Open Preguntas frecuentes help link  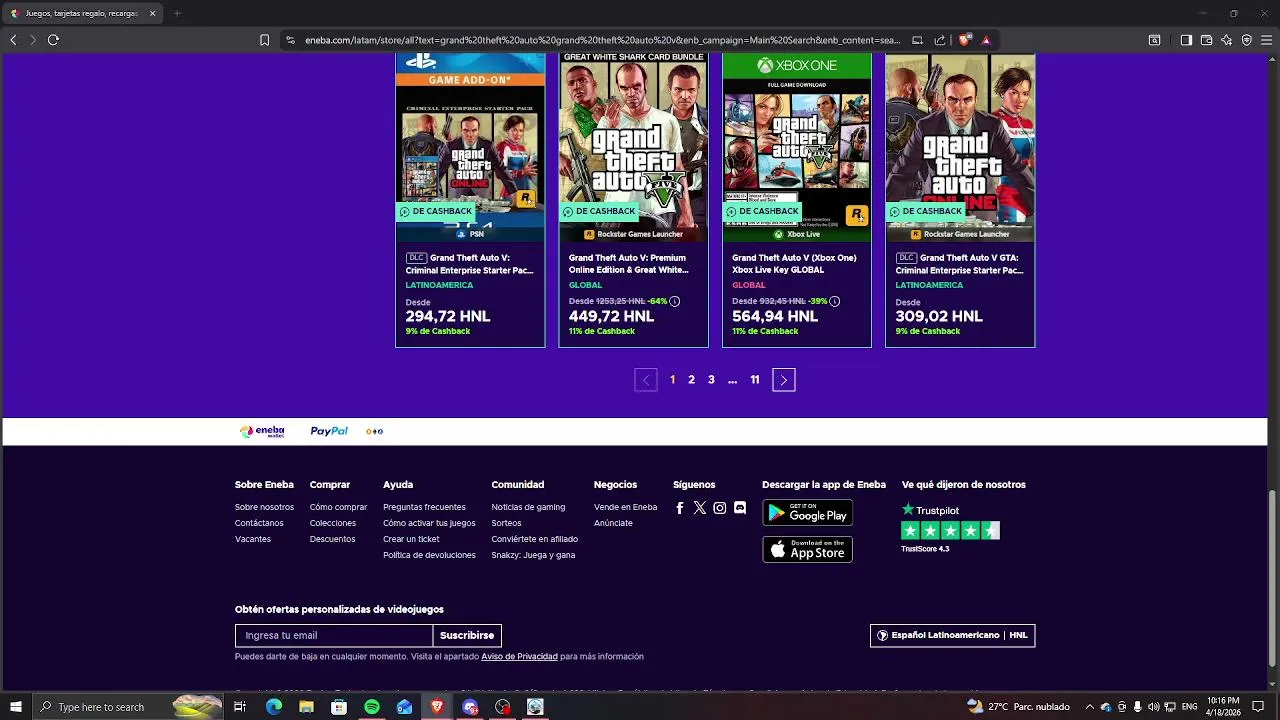pyautogui.click(x=424, y=507)
